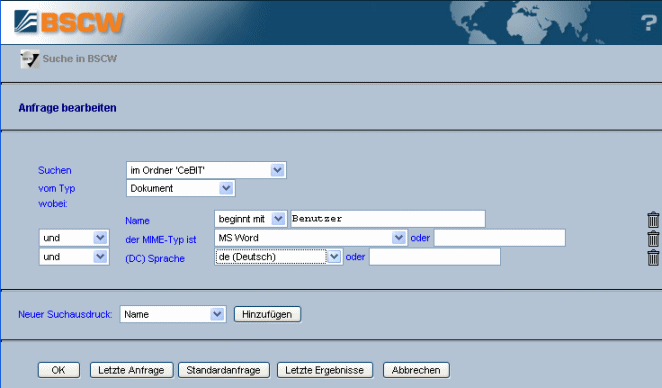Image resolution: width=662 pixels, height=388 pixels.
Task: Delete the Name criterion with trash icon
Action: point(653,220)
